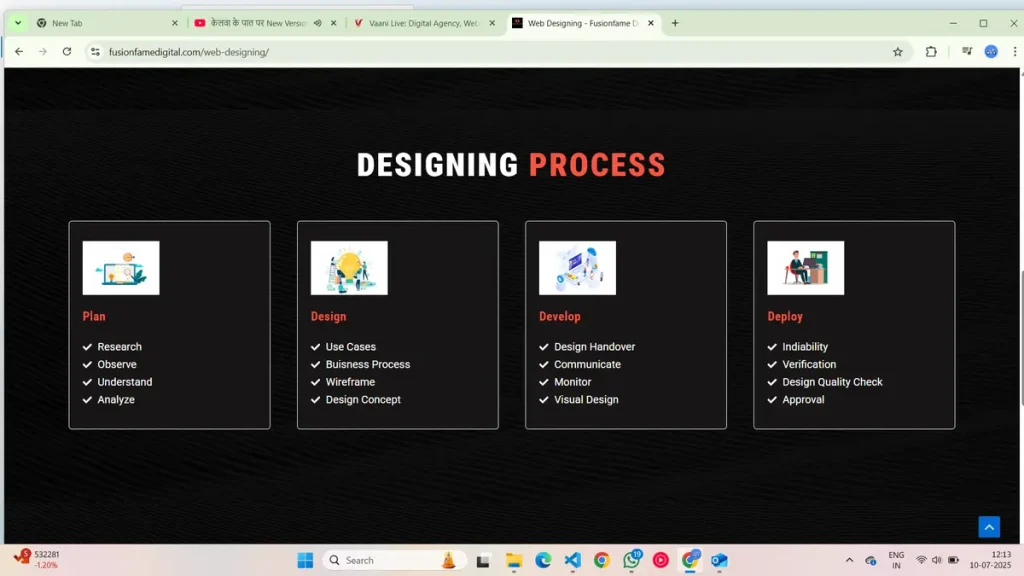Image resolution: width=1024 pixels, height=576 pixels.
Task: Close the New Tab tab
Action: tap(174, 23)
